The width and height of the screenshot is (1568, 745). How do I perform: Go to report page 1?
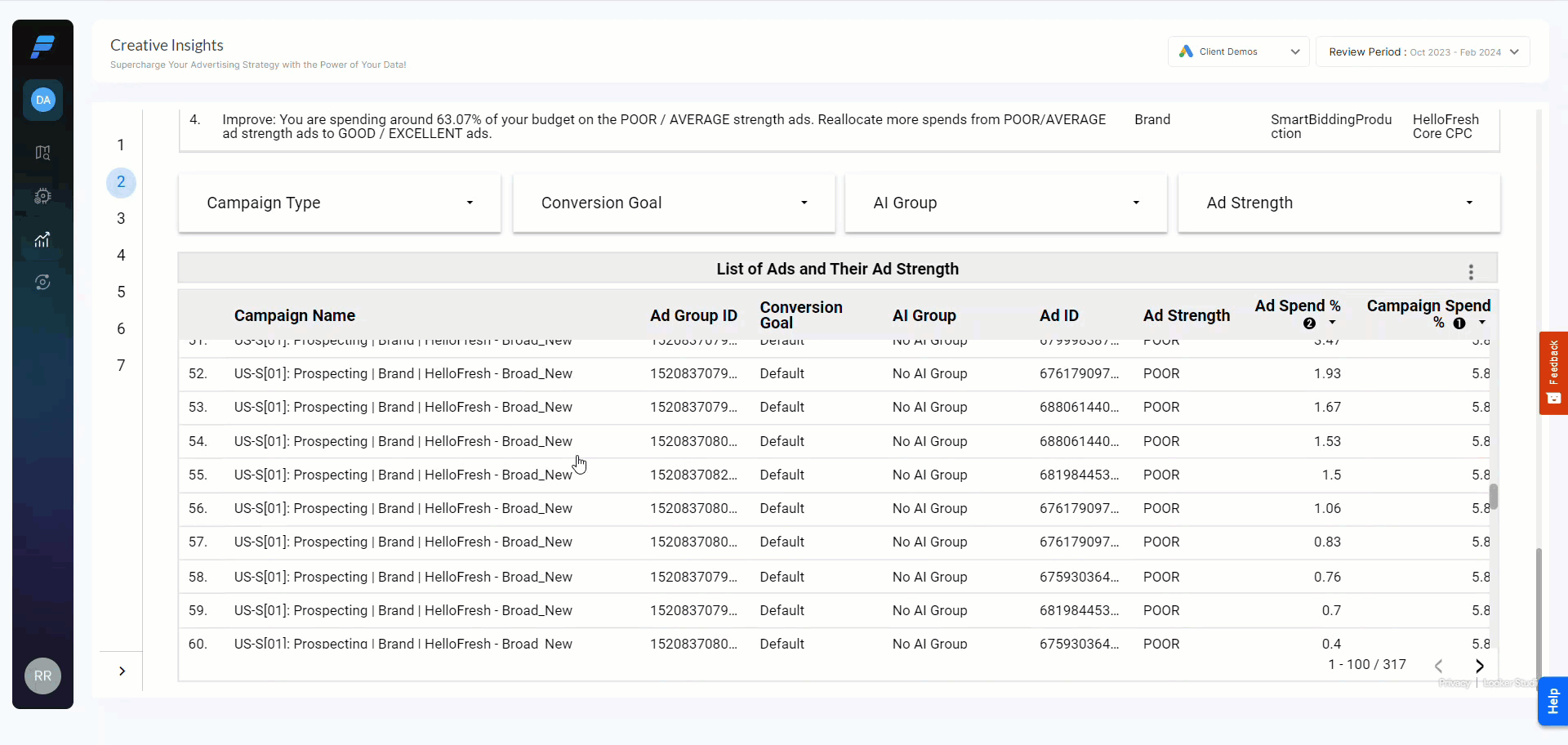[121, 145]
